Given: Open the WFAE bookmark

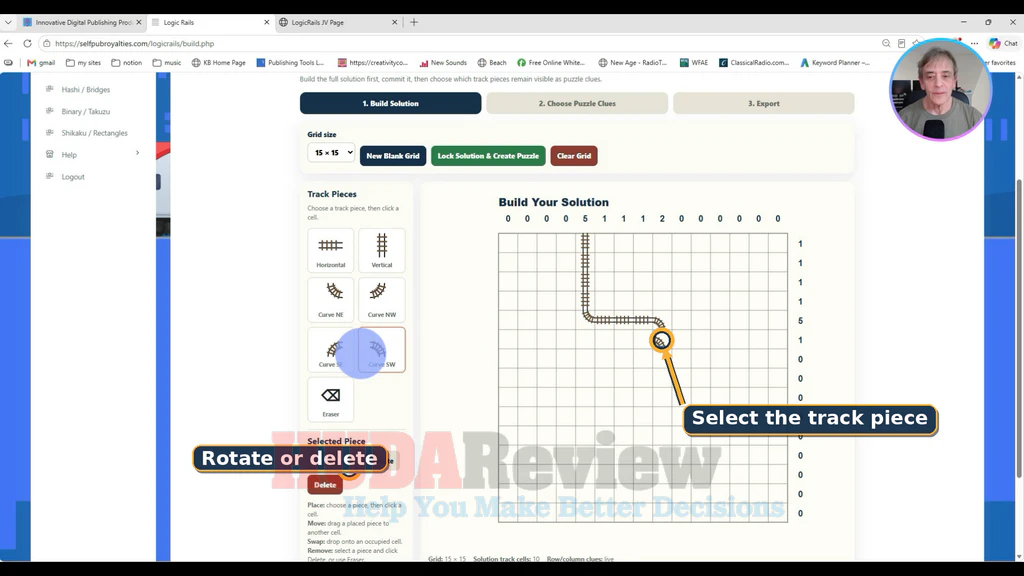Looking at the screenshot, I should [694, 63].
